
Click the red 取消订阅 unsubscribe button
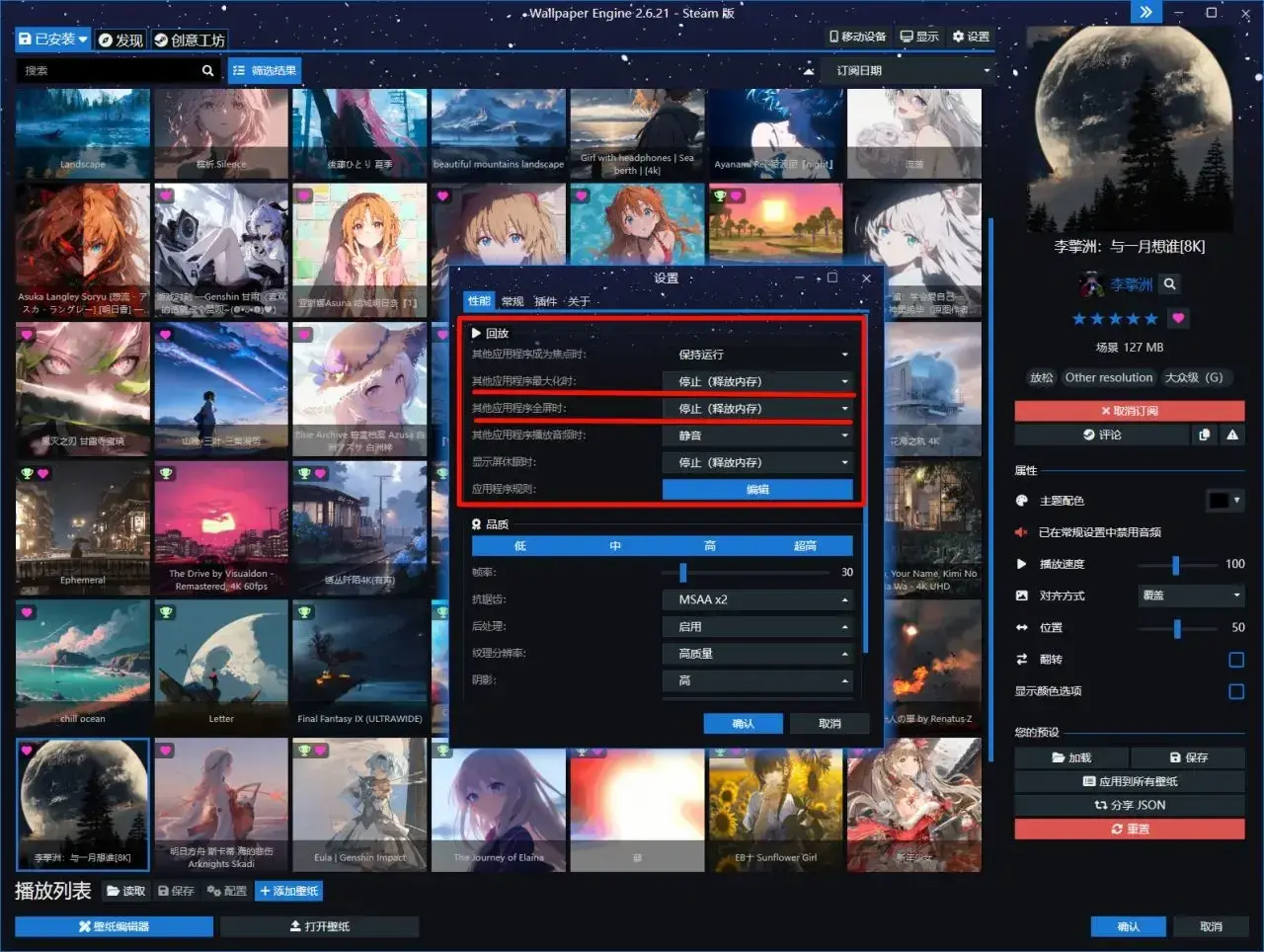1129,411
